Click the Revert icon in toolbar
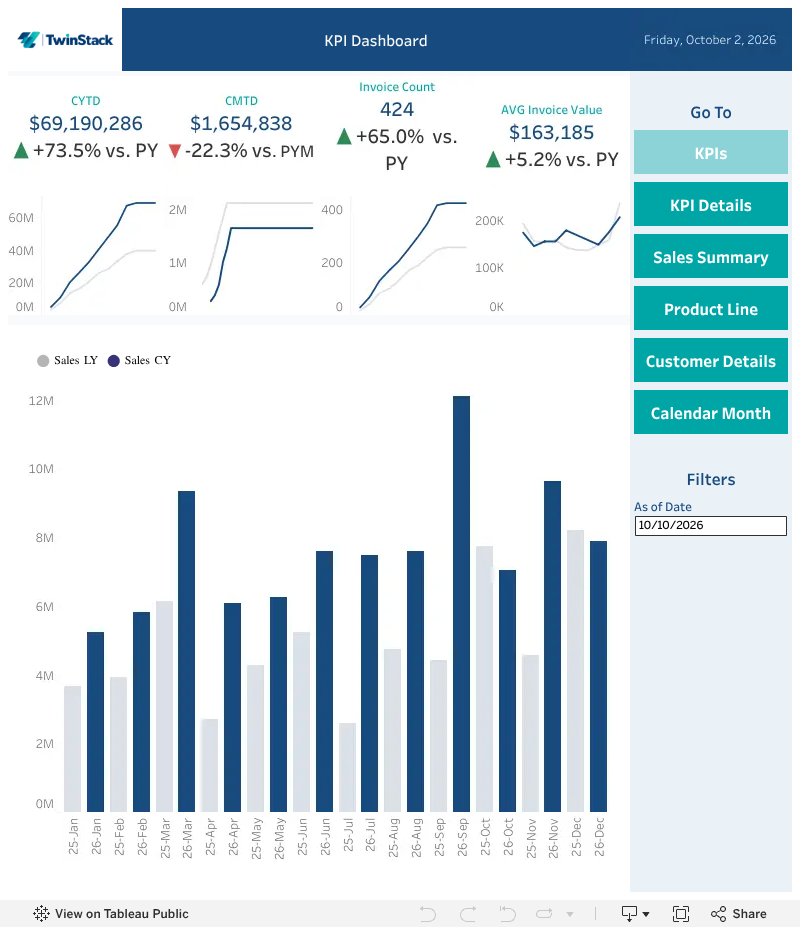Screen dimensions: 800x927 (507, 914)
